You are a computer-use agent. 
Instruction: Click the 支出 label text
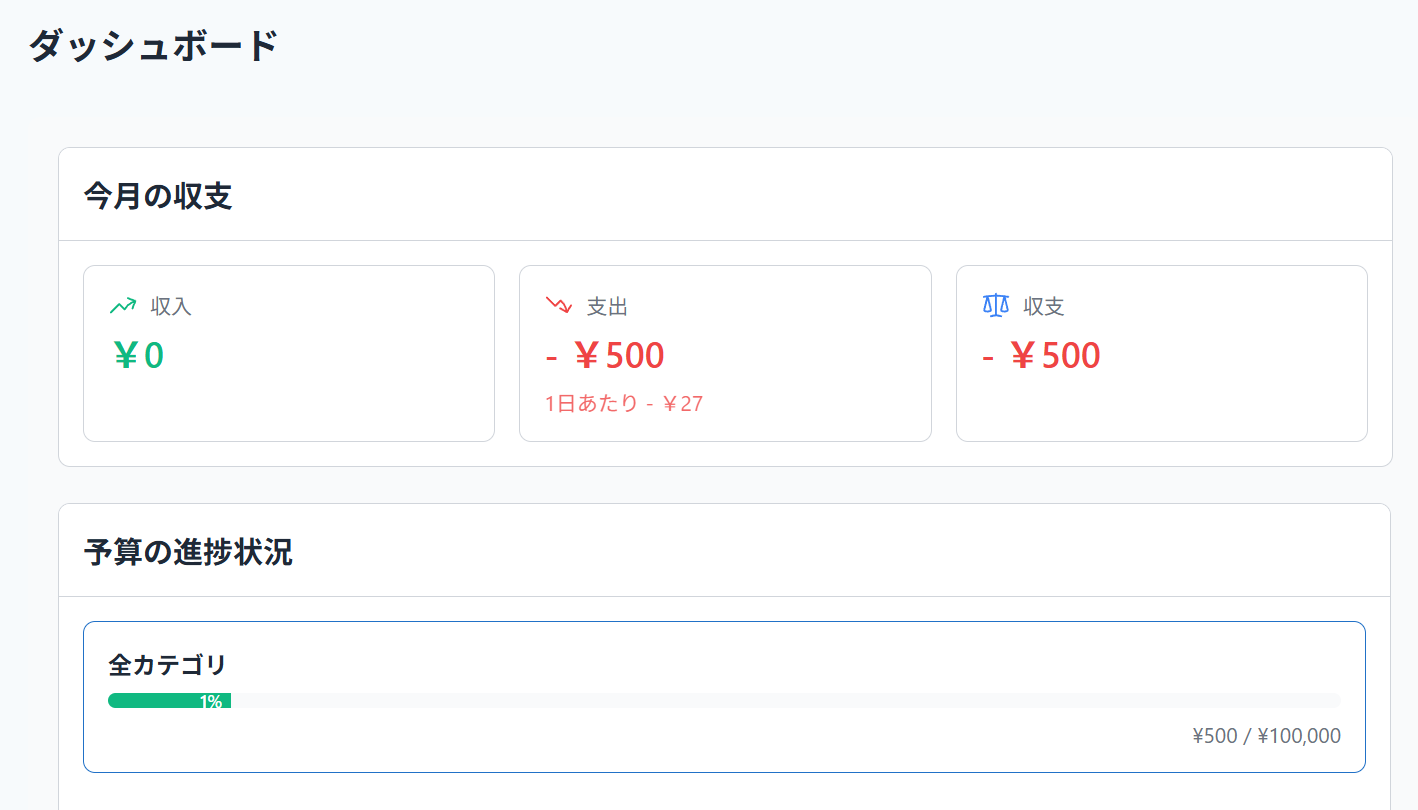[607, 306]
